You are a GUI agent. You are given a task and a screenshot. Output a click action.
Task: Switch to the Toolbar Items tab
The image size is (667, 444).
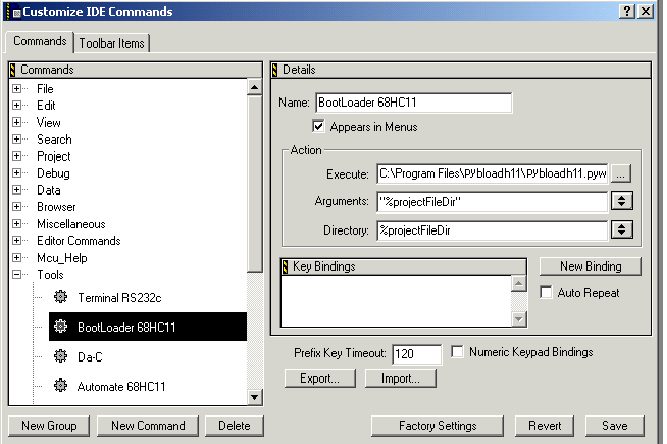[x=112, y=43]
